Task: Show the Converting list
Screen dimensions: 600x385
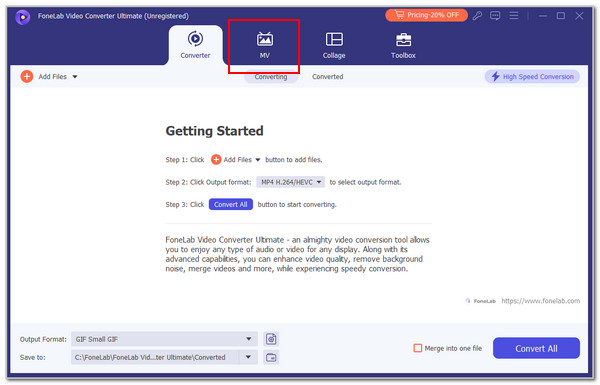Action: (271, 77)
